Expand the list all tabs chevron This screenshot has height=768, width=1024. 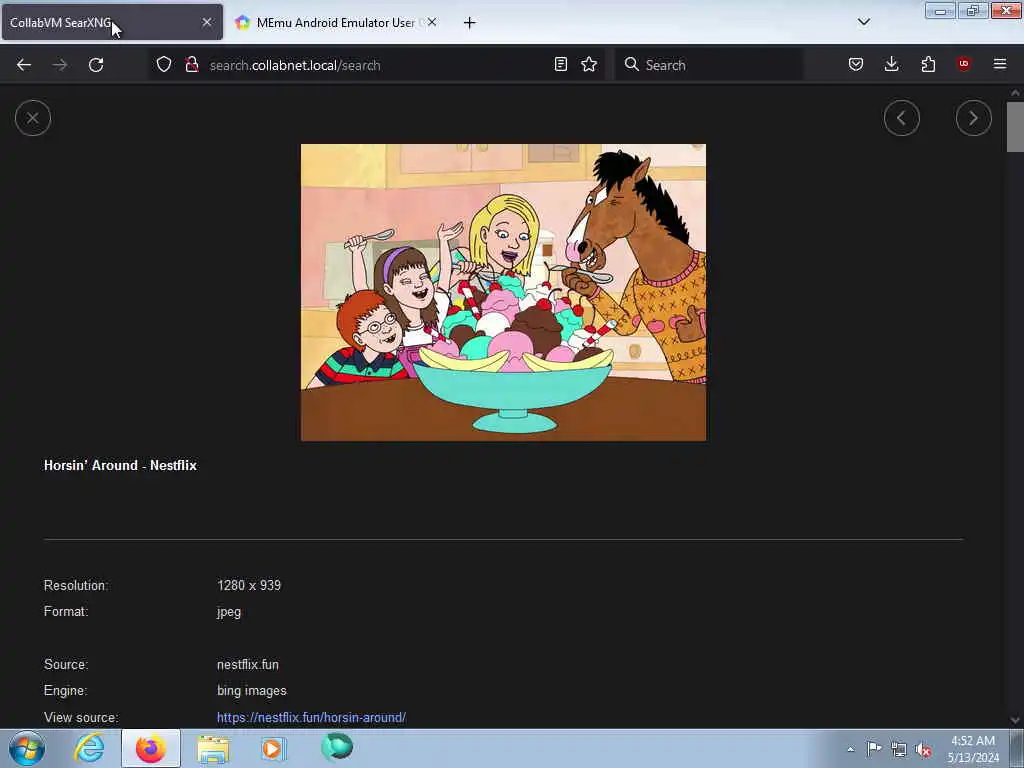pyautogui.click(x=863, y=22)
